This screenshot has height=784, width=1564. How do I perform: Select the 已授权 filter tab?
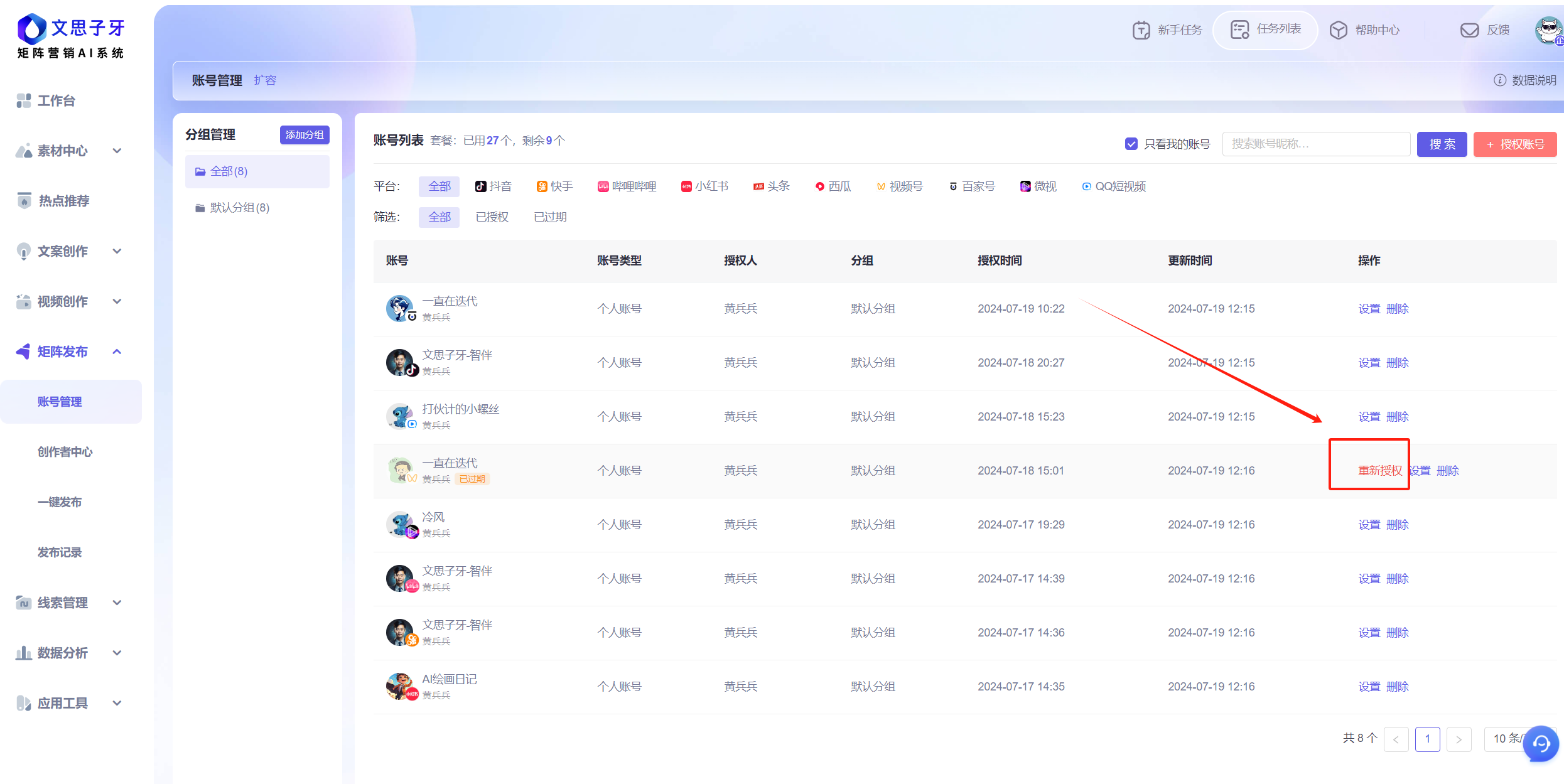pos(492,217)
